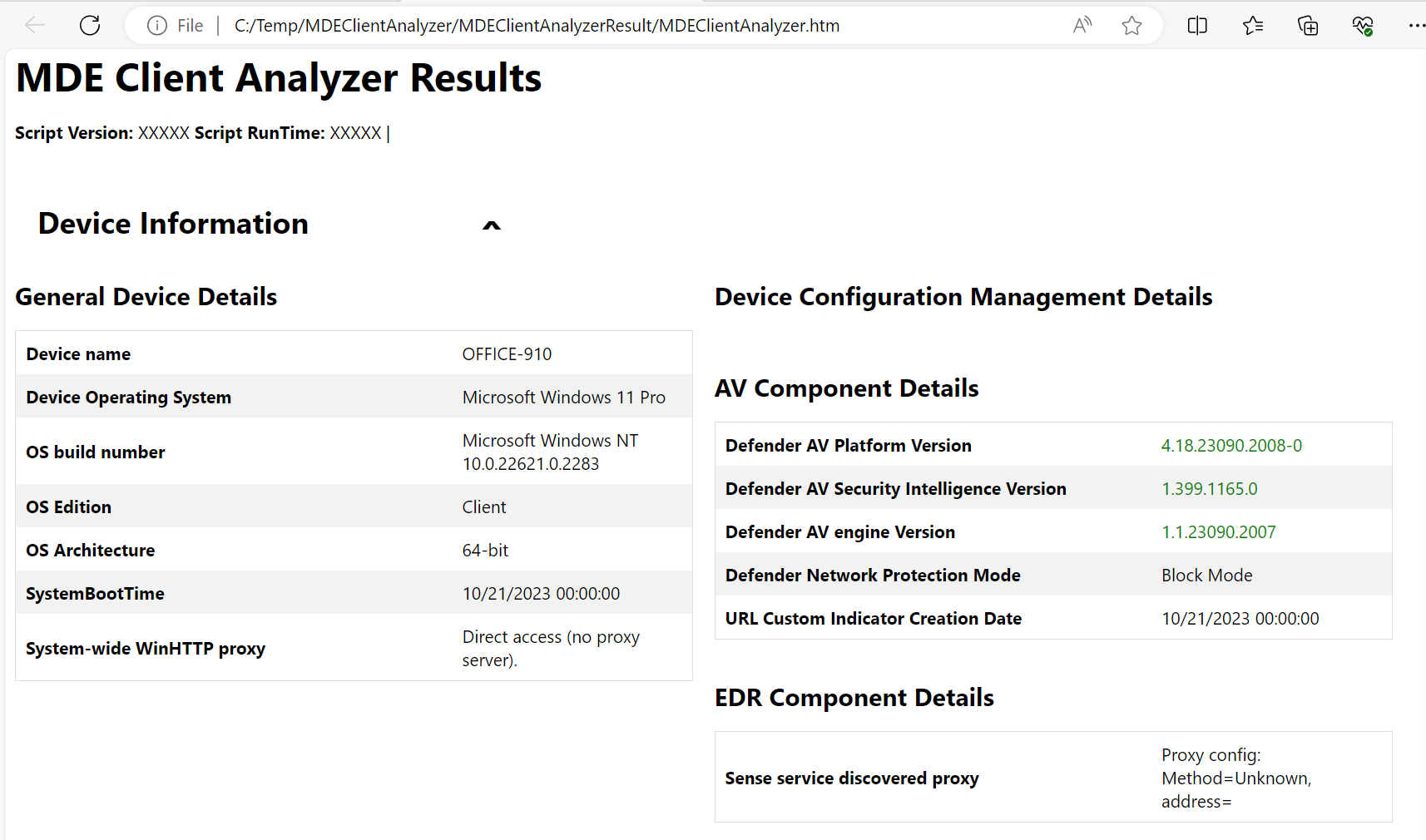
Task: Click the browser Back arrow
Action: [35, 26]
